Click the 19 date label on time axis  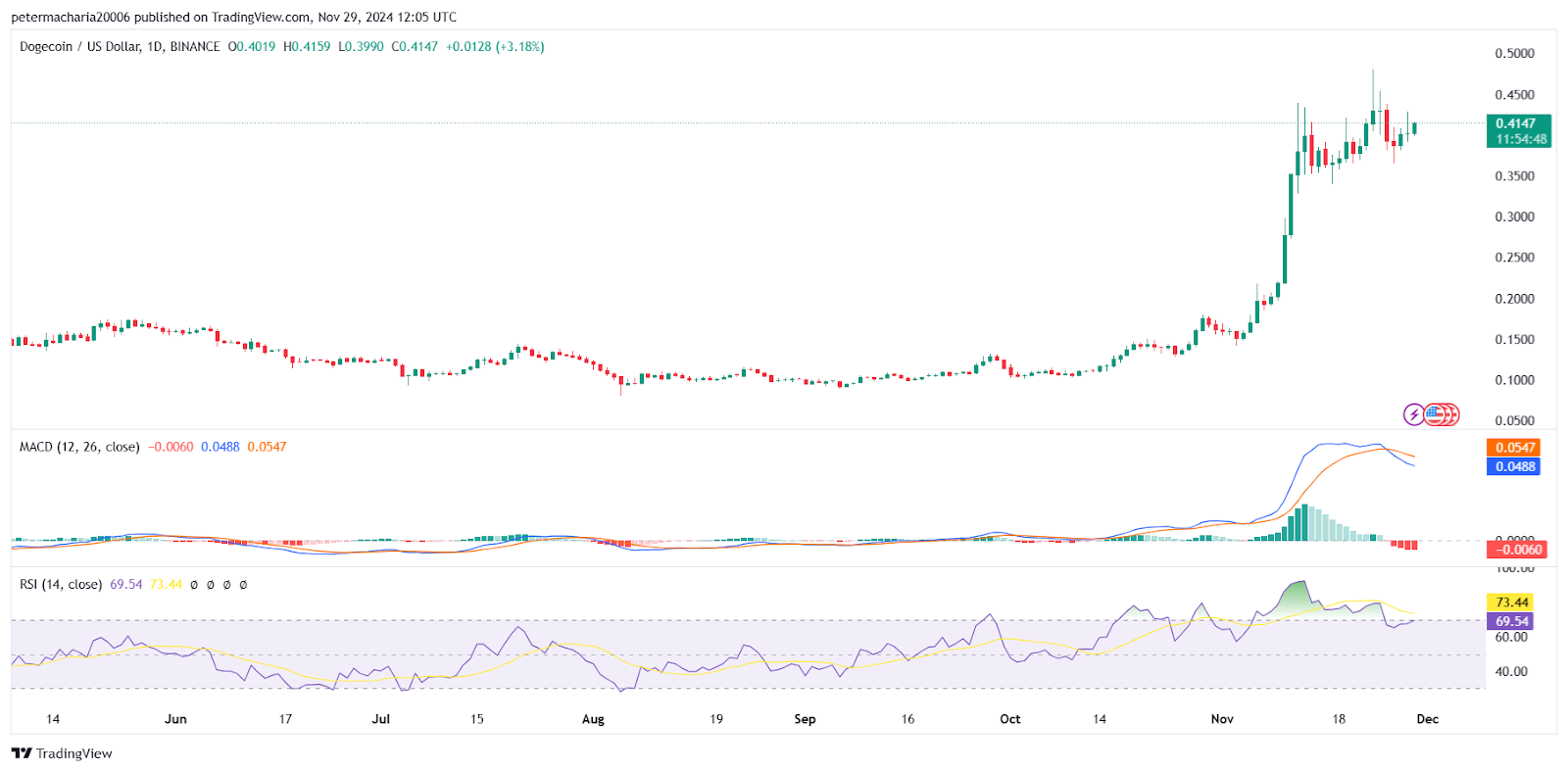[716, 719]
